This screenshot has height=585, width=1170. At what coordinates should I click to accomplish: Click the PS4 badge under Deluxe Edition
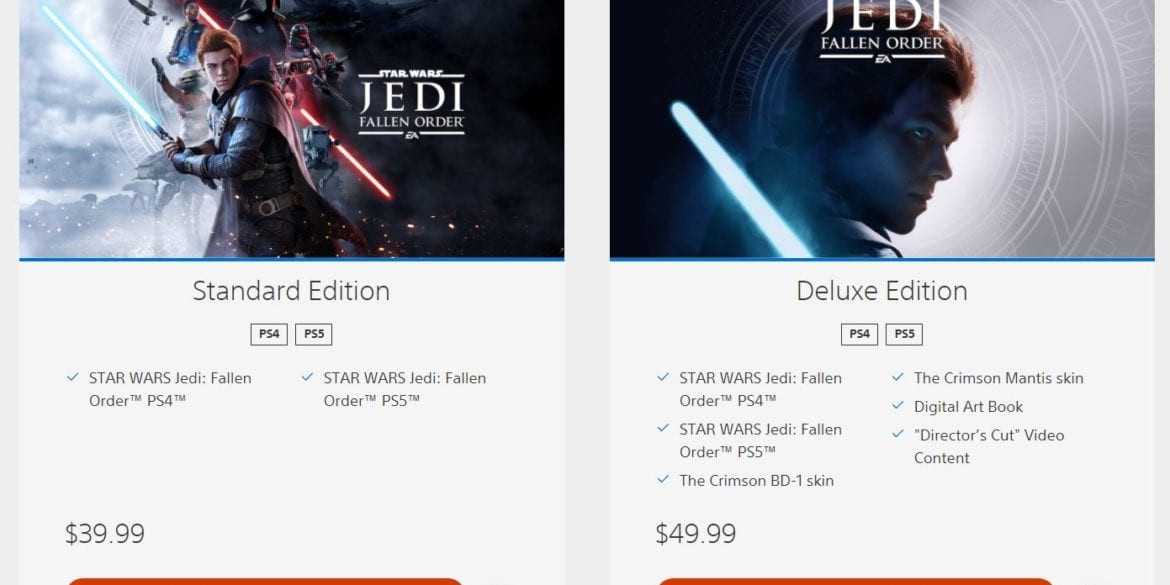pyautogui.click(x=860, y=334)
